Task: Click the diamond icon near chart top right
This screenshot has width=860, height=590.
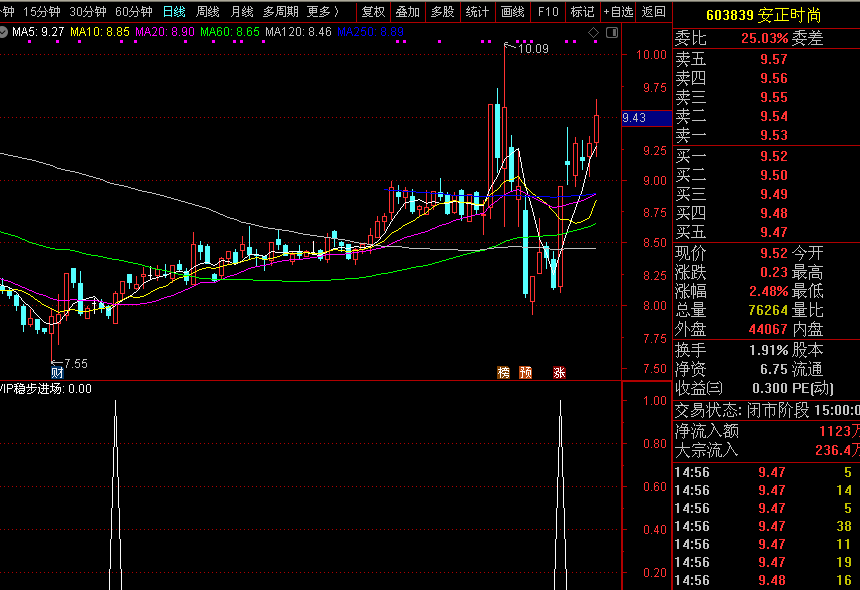Action: point(593,33)
